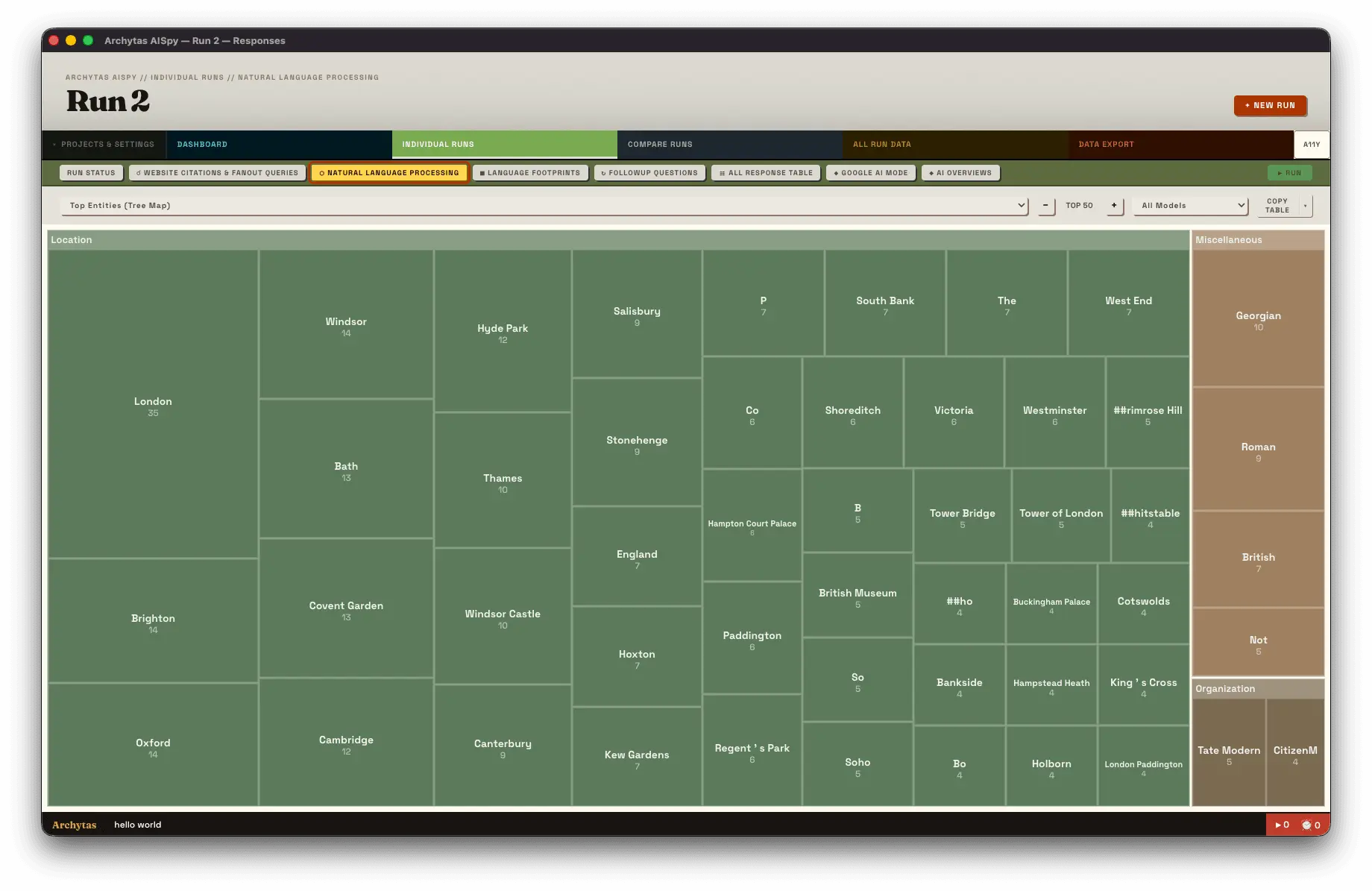Select the Regent's Park treemap tile
Screen dimensions: 1372x891
752,751
